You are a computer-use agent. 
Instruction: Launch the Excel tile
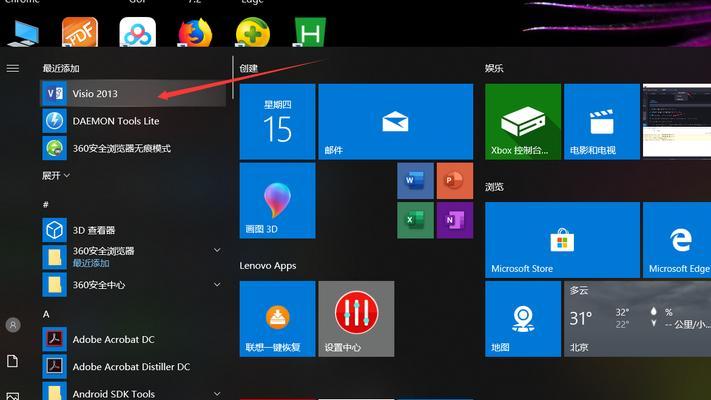click(415, 220)
